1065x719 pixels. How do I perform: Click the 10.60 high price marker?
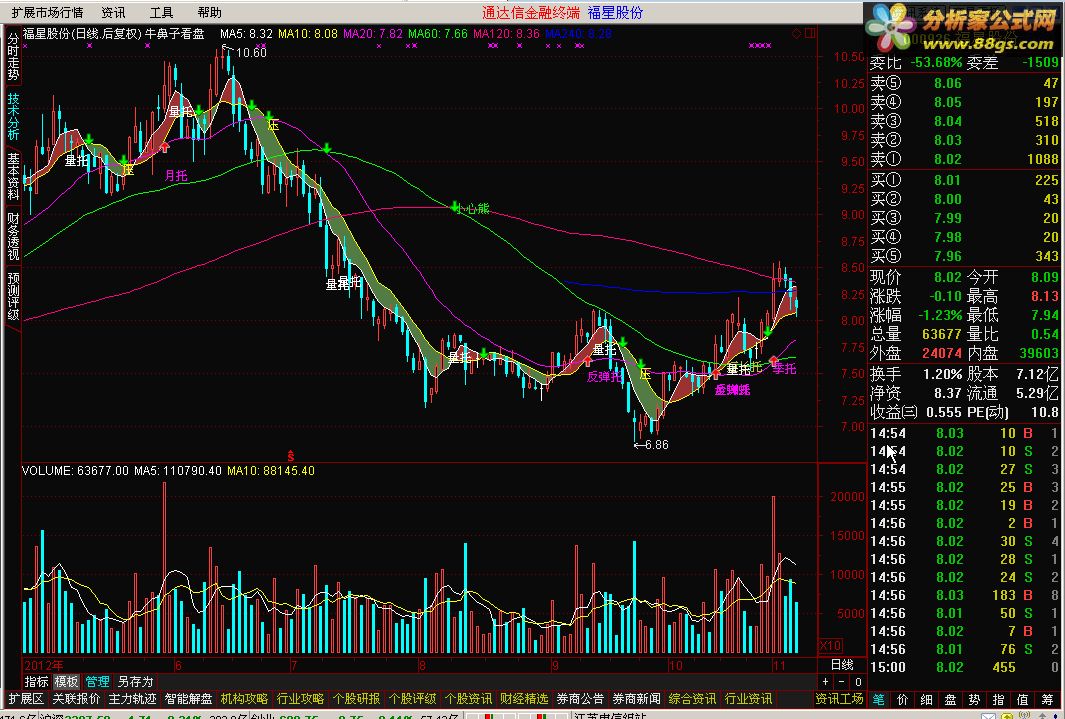point(251,53)
